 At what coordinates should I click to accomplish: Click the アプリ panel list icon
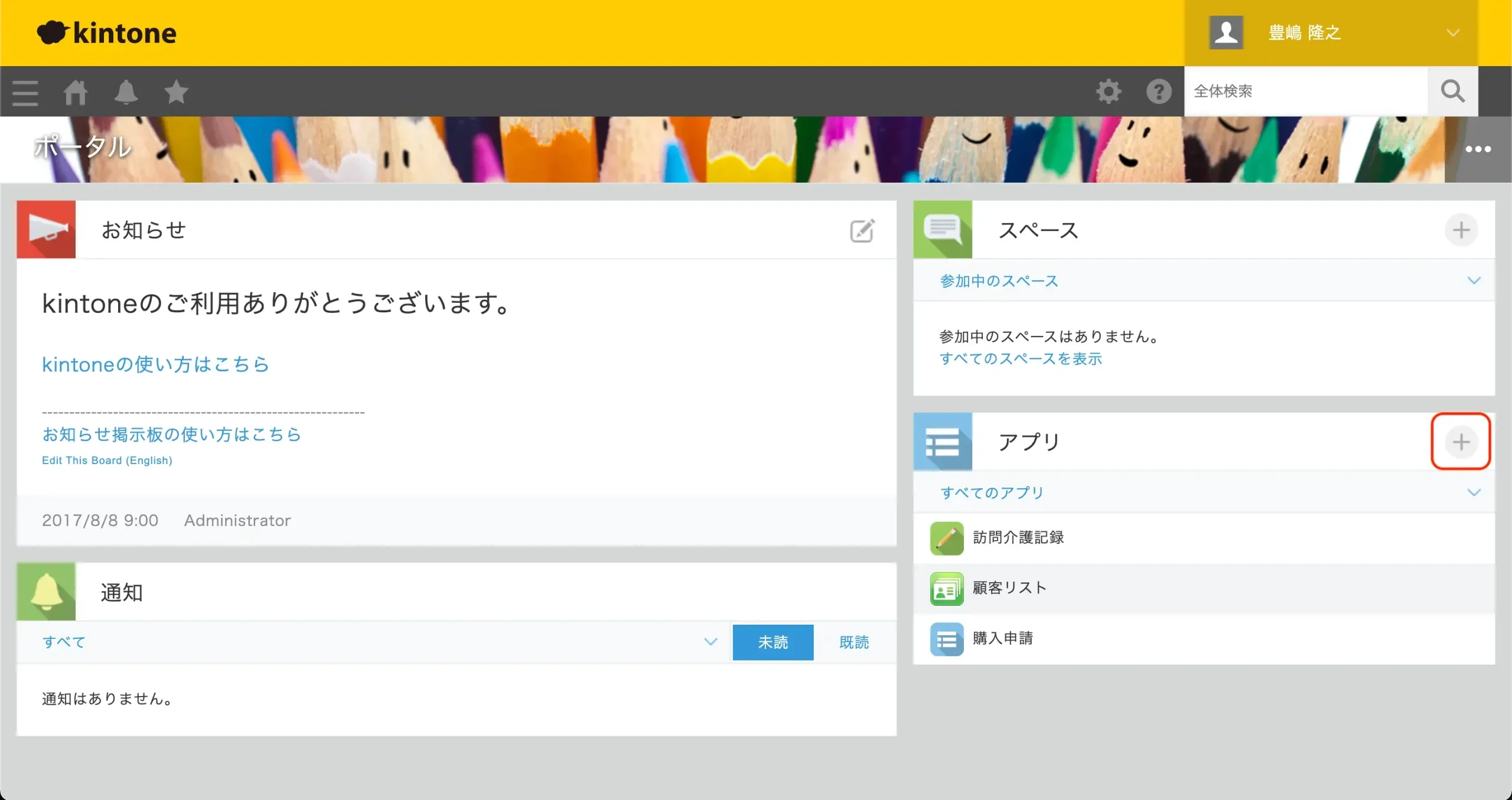tap(943, 441)
